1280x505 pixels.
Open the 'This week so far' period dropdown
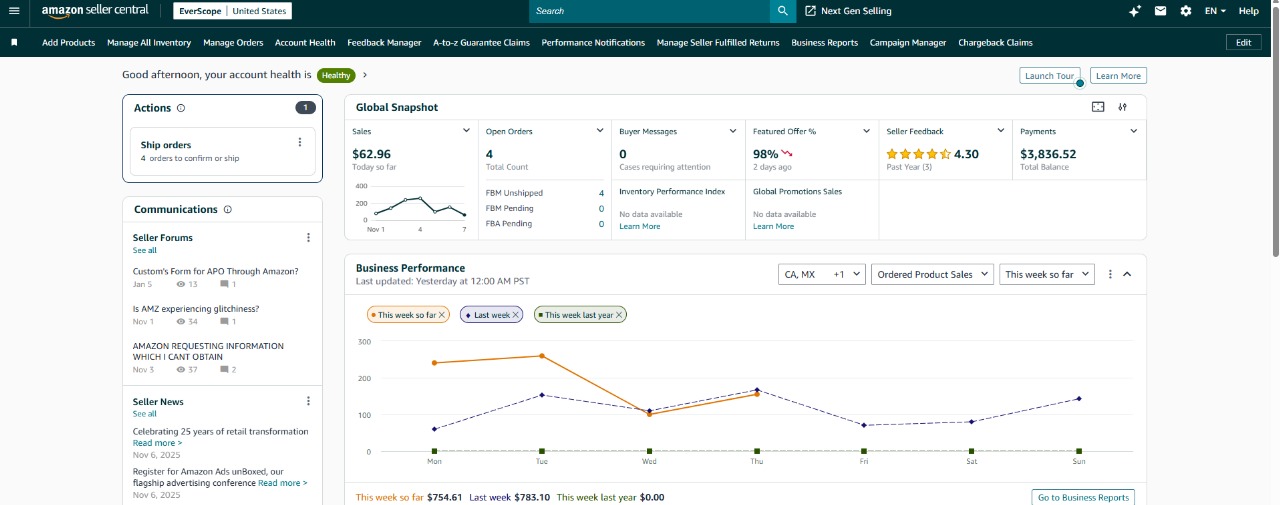tap(1046, 274)
